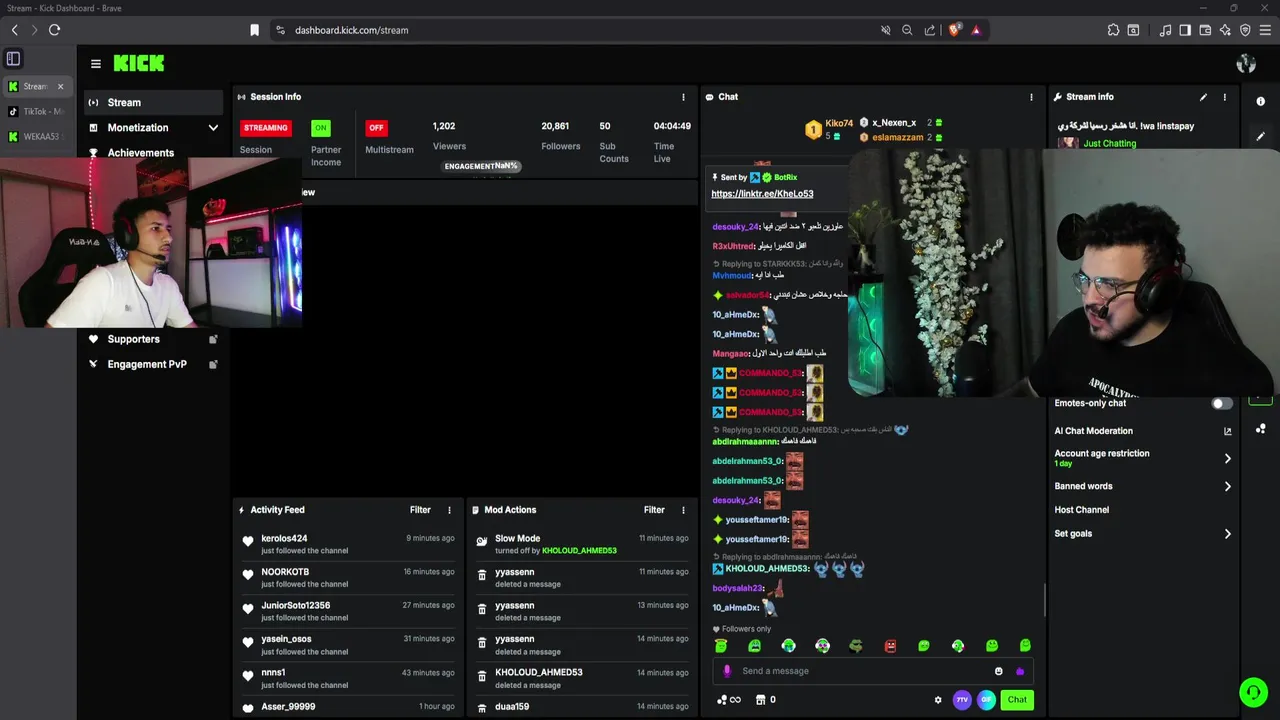Viewport: 1280px width, 720px height.
Task: Click info circle icon on right rail
Action: click(x=1260, y=101)
